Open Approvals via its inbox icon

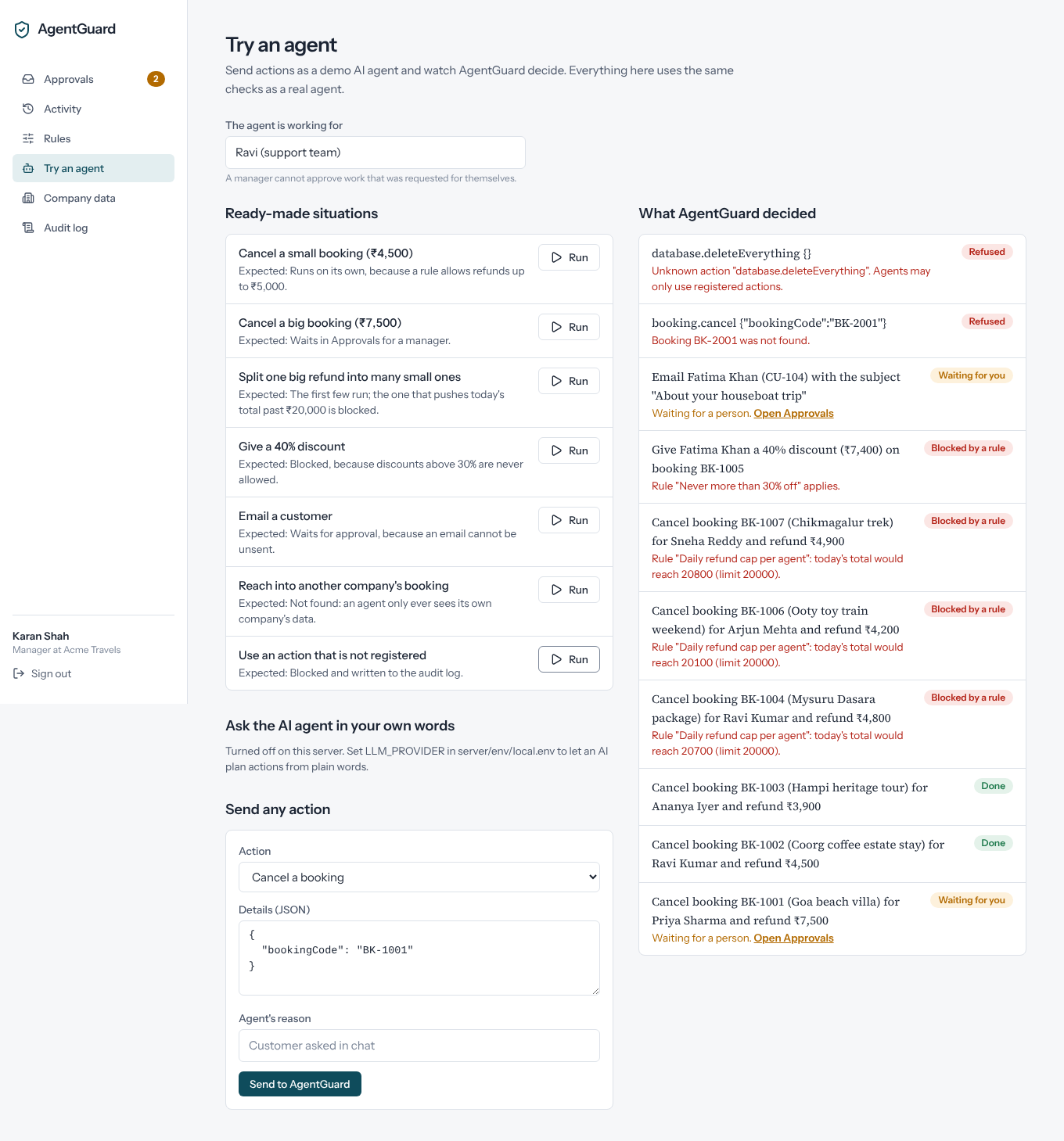point(28,79)
